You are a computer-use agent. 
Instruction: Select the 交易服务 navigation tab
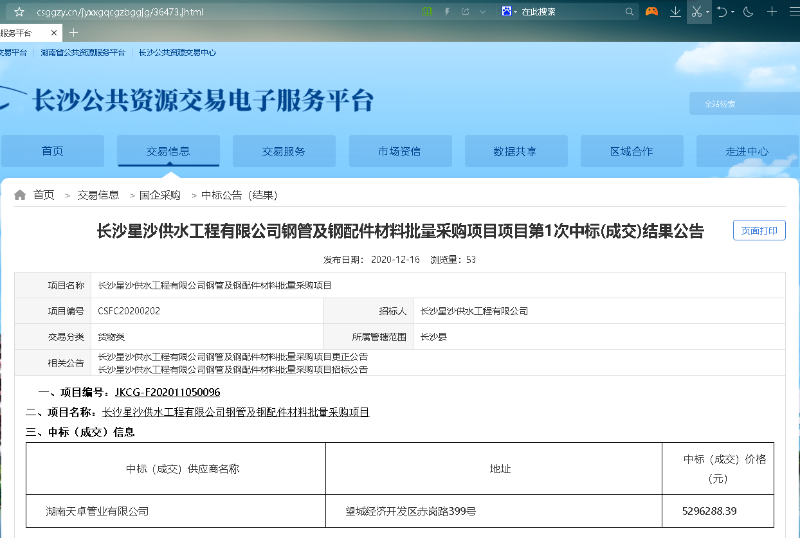283,151
